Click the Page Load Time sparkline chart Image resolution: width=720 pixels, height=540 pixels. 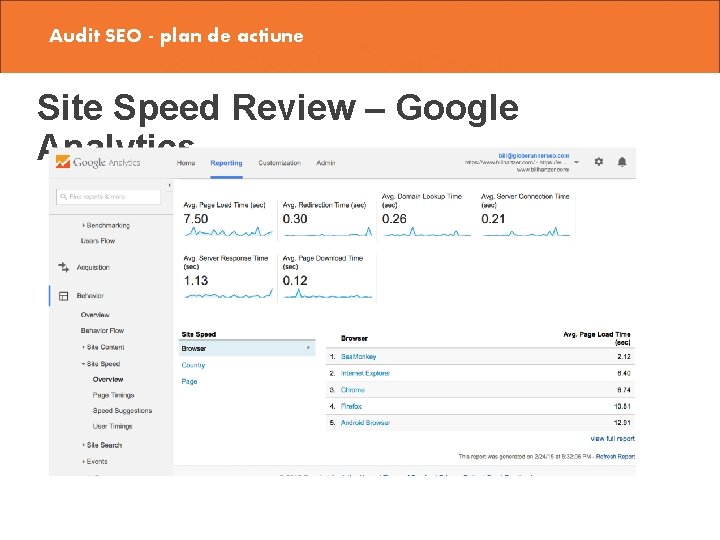228,232
